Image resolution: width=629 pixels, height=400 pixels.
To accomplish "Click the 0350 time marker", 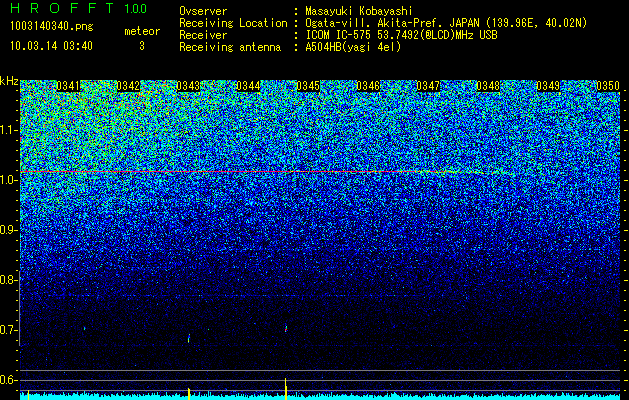I will coord(608,86).
